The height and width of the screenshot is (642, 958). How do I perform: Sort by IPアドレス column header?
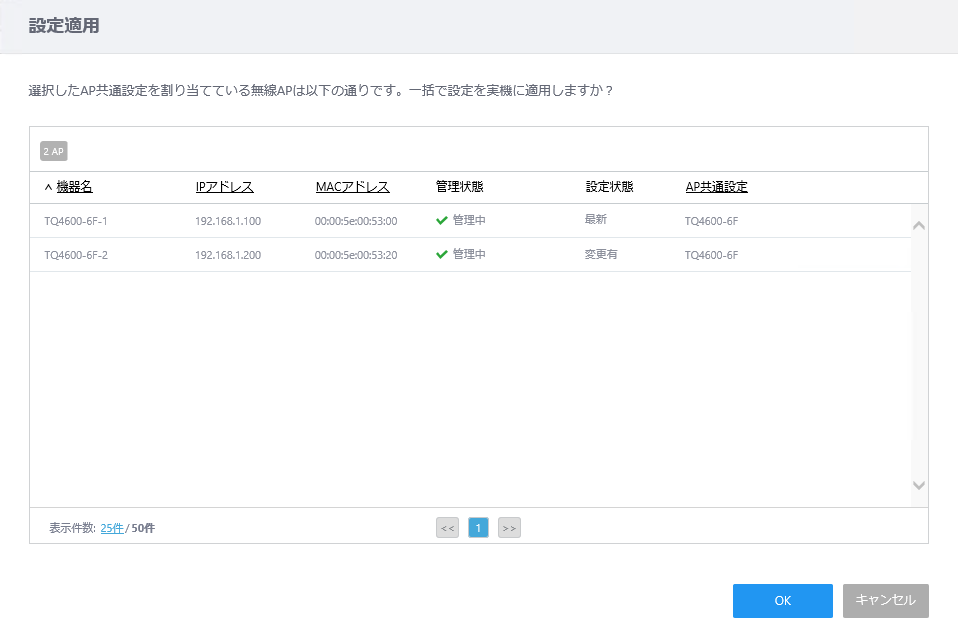click(224, 187)
